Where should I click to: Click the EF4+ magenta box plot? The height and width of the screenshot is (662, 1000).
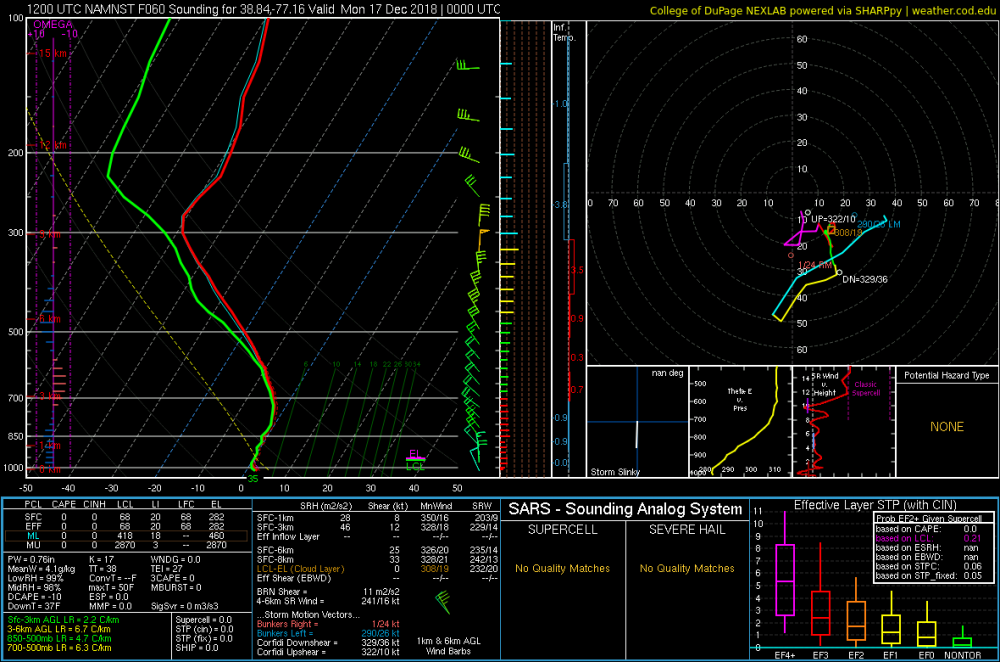click(x=784, y=578)
